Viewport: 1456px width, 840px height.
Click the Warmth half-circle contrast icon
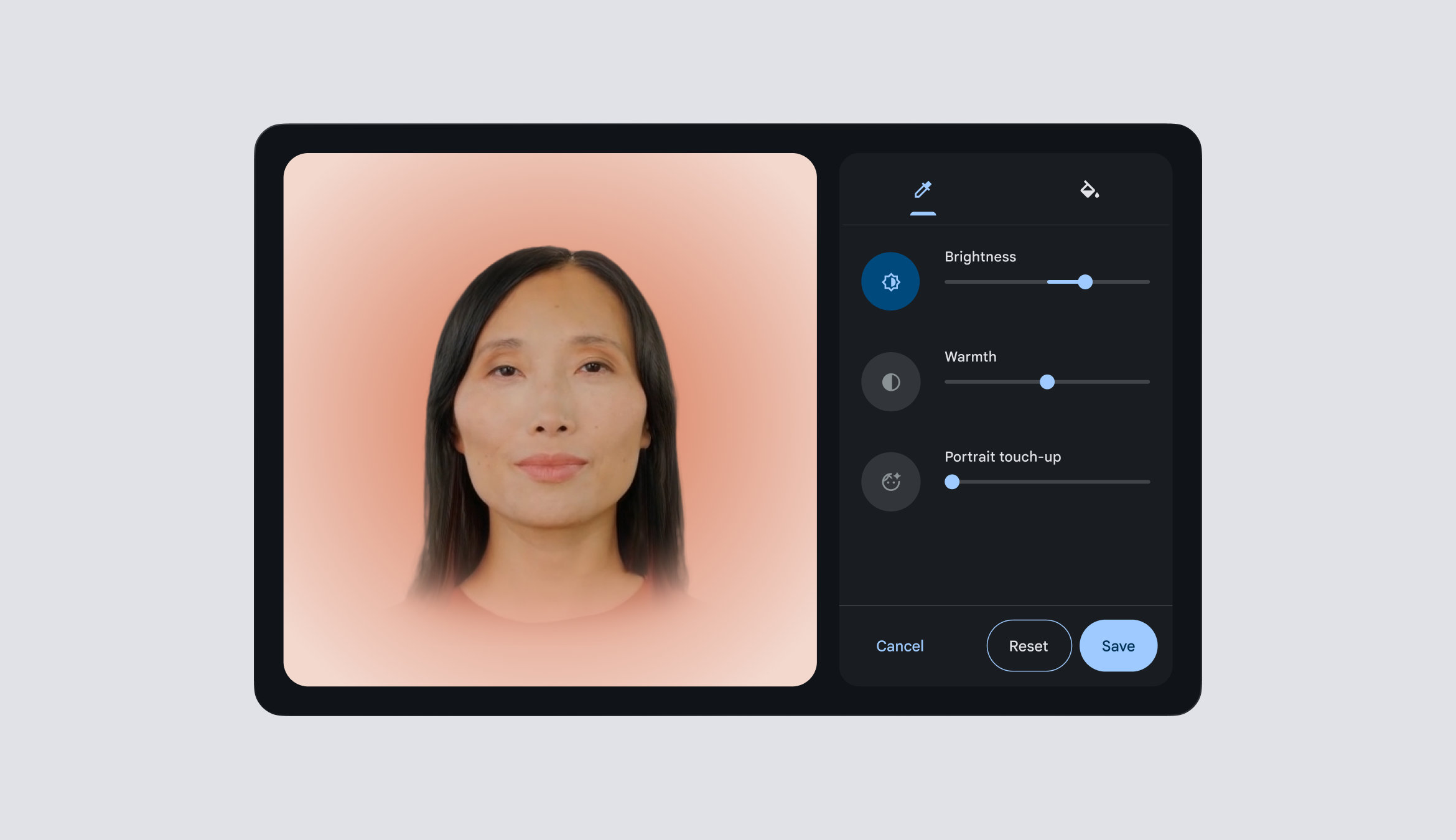[890, 381]
